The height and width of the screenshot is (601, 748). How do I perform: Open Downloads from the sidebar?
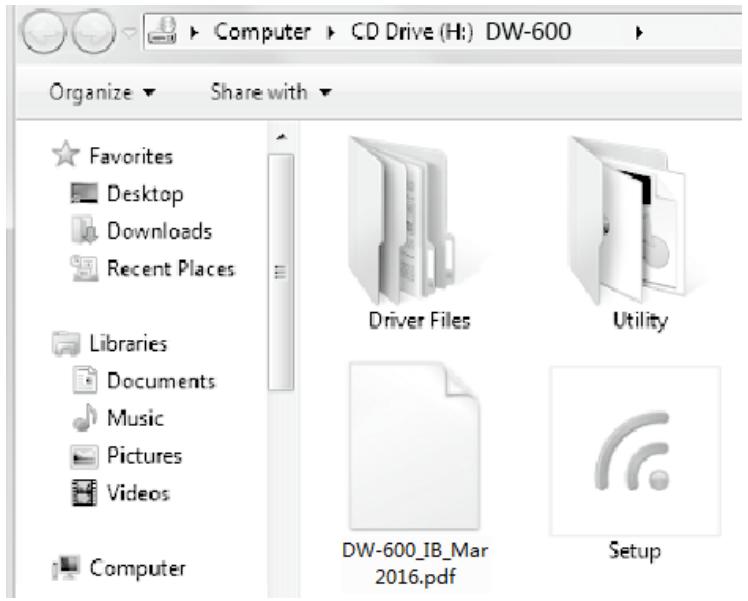[x=159, y=231]
